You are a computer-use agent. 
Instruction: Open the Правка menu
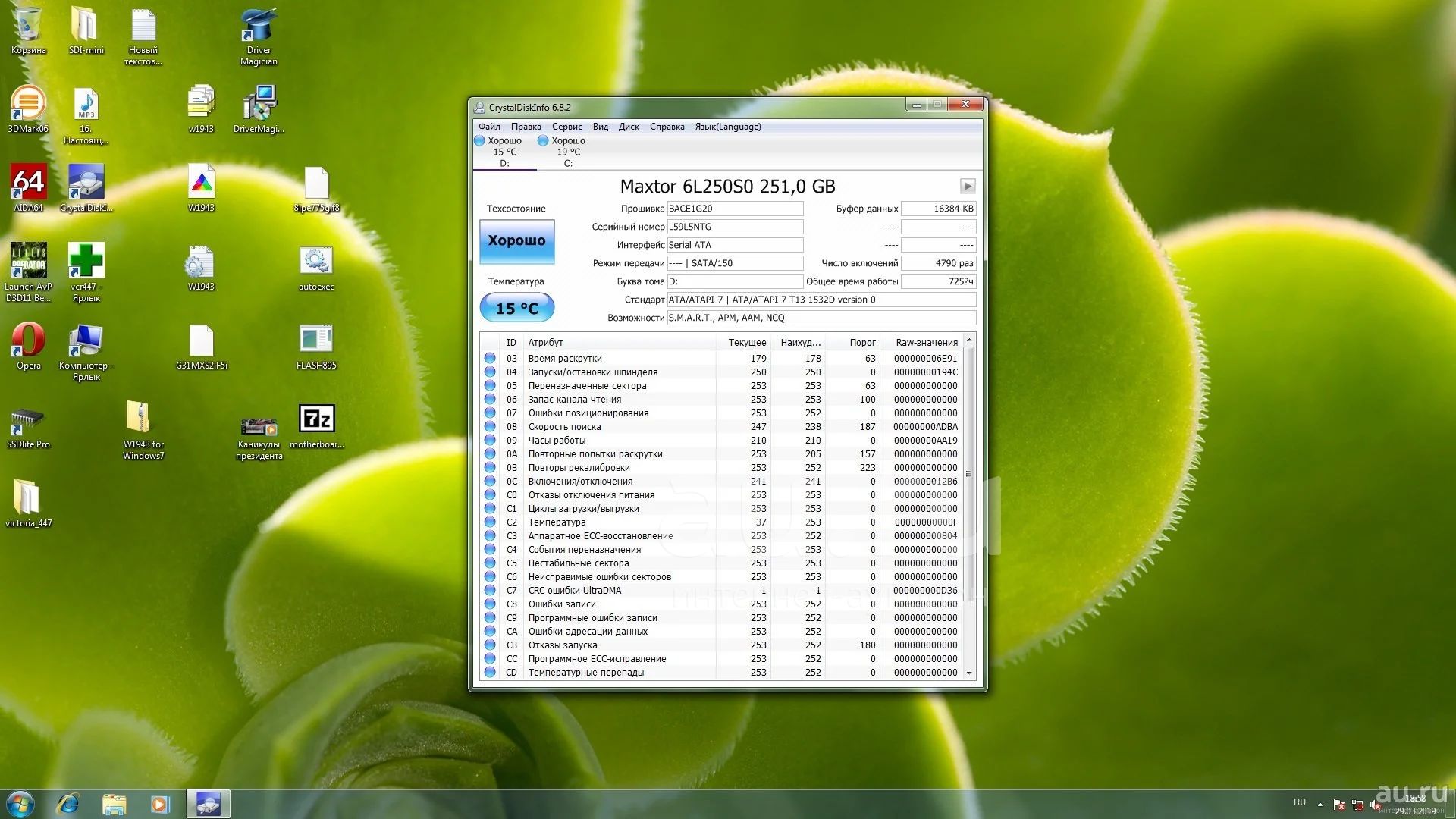tap(526, 127)
